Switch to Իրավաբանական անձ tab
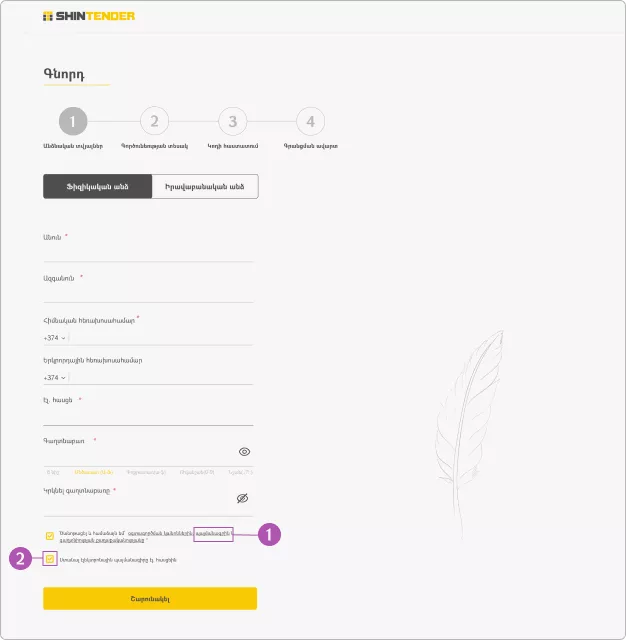626x640 pixels. tap(205, 187)
